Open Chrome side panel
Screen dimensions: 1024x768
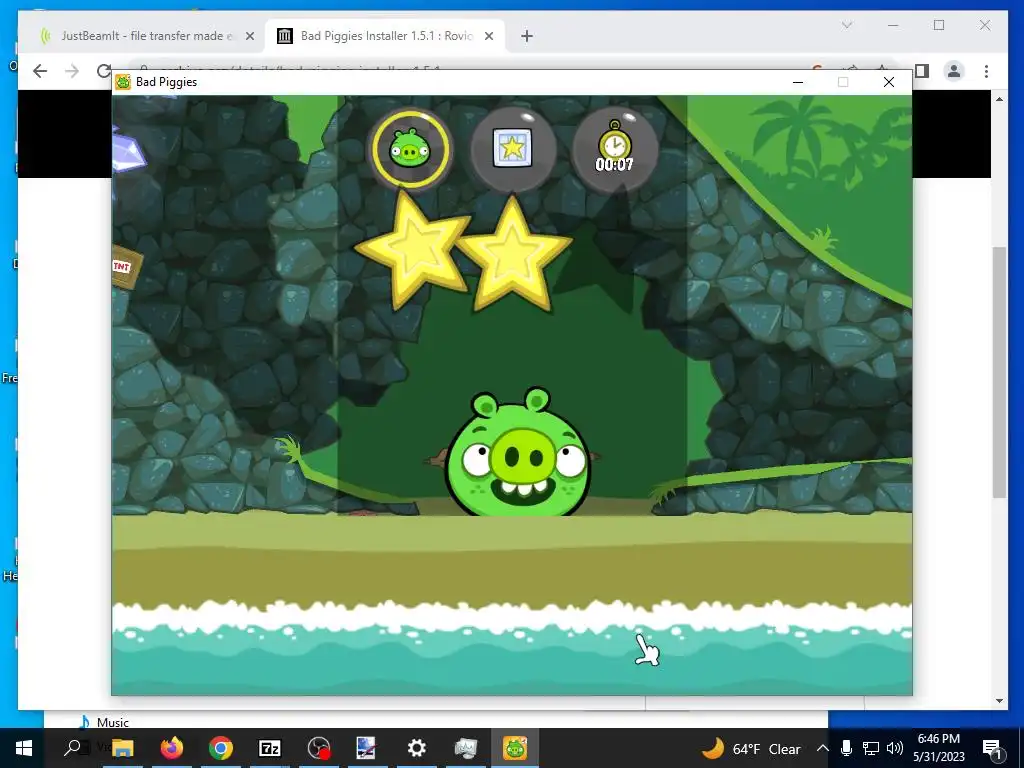click(x=921, y=71)
